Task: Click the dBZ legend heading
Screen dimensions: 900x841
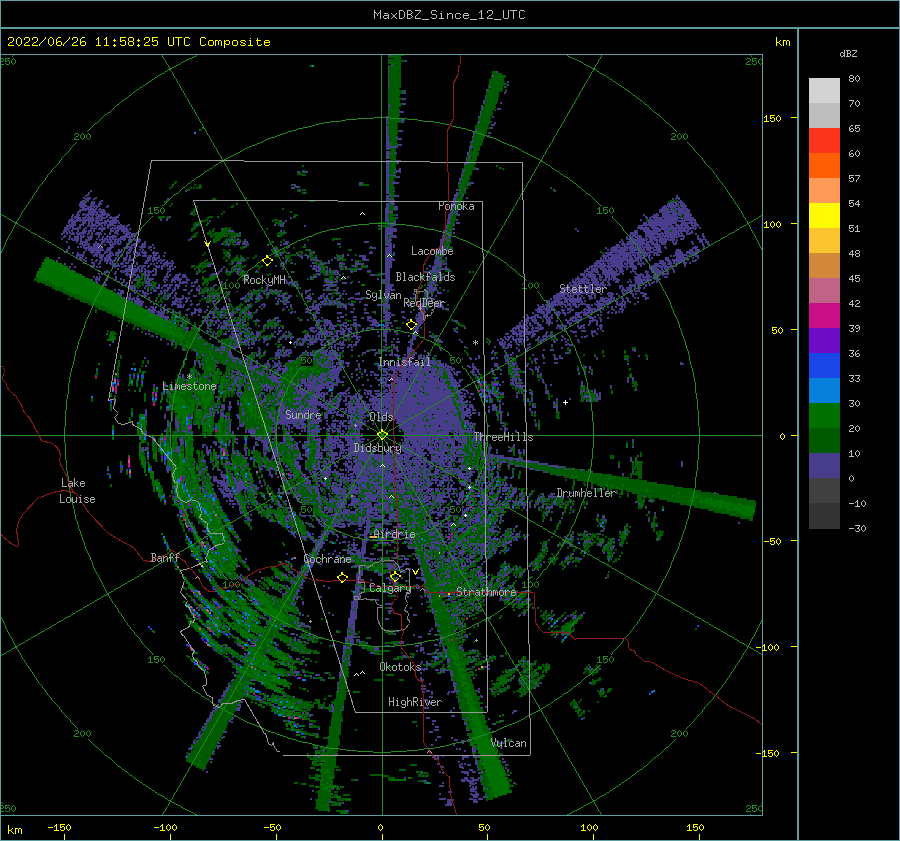Action: click(x=848, y=53)
